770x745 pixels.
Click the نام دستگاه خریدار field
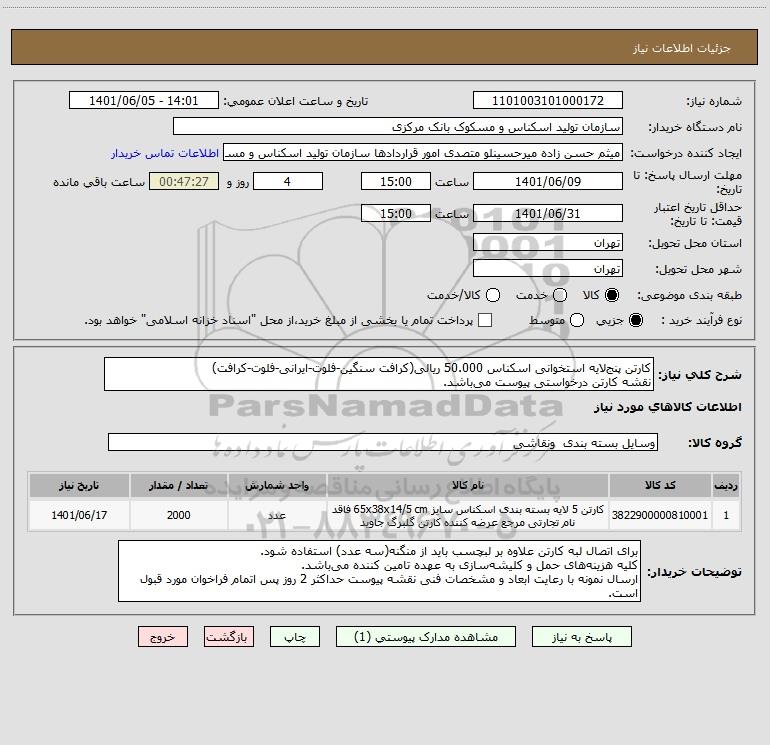pos(398,127)
